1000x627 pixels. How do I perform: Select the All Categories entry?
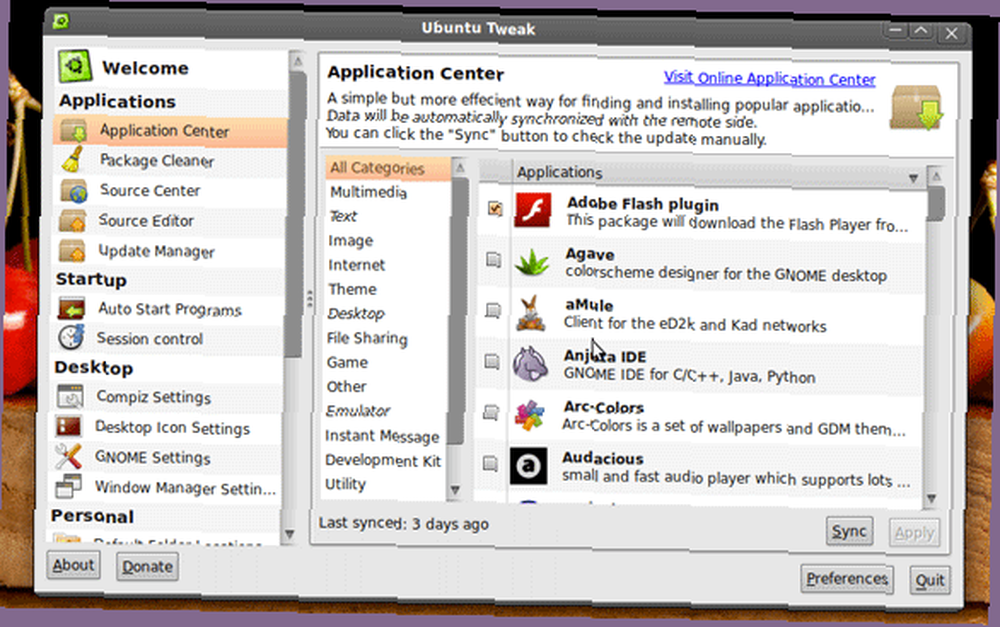(389, 168)
